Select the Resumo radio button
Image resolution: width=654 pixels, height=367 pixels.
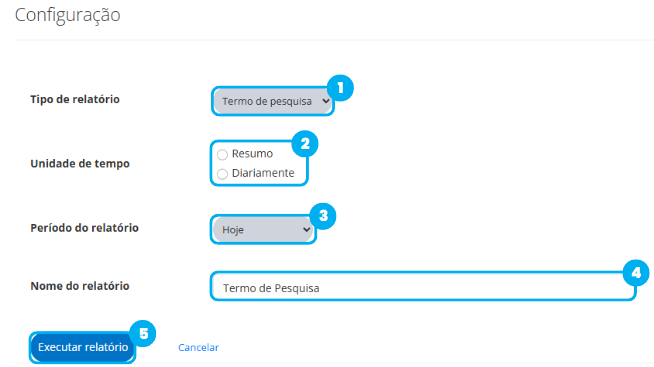click(x=222, y=155)
